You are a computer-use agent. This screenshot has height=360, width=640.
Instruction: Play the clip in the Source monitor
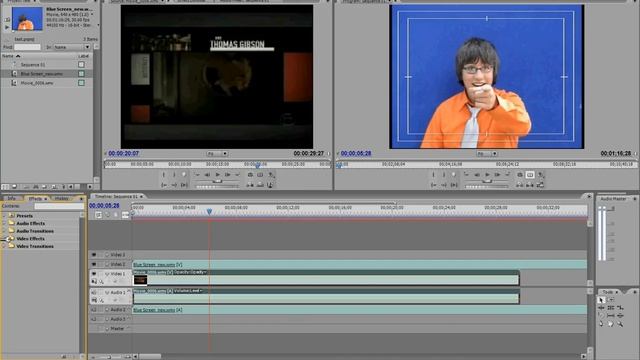click(x=218, y=175)
